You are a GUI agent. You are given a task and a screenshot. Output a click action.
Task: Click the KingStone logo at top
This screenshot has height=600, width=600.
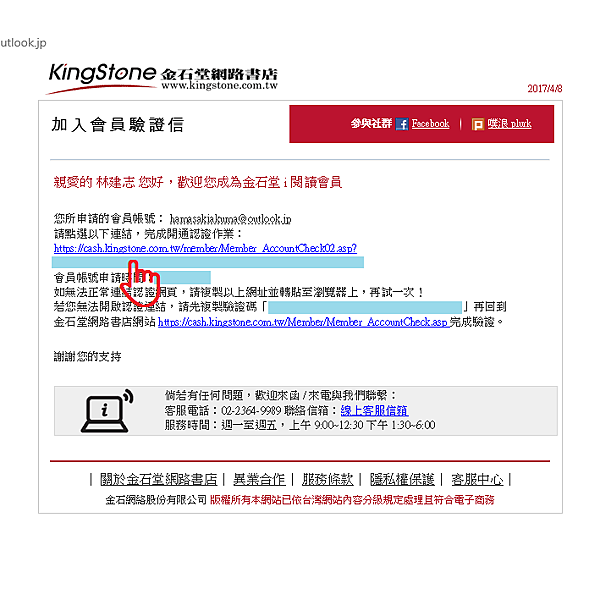[103, 77]
